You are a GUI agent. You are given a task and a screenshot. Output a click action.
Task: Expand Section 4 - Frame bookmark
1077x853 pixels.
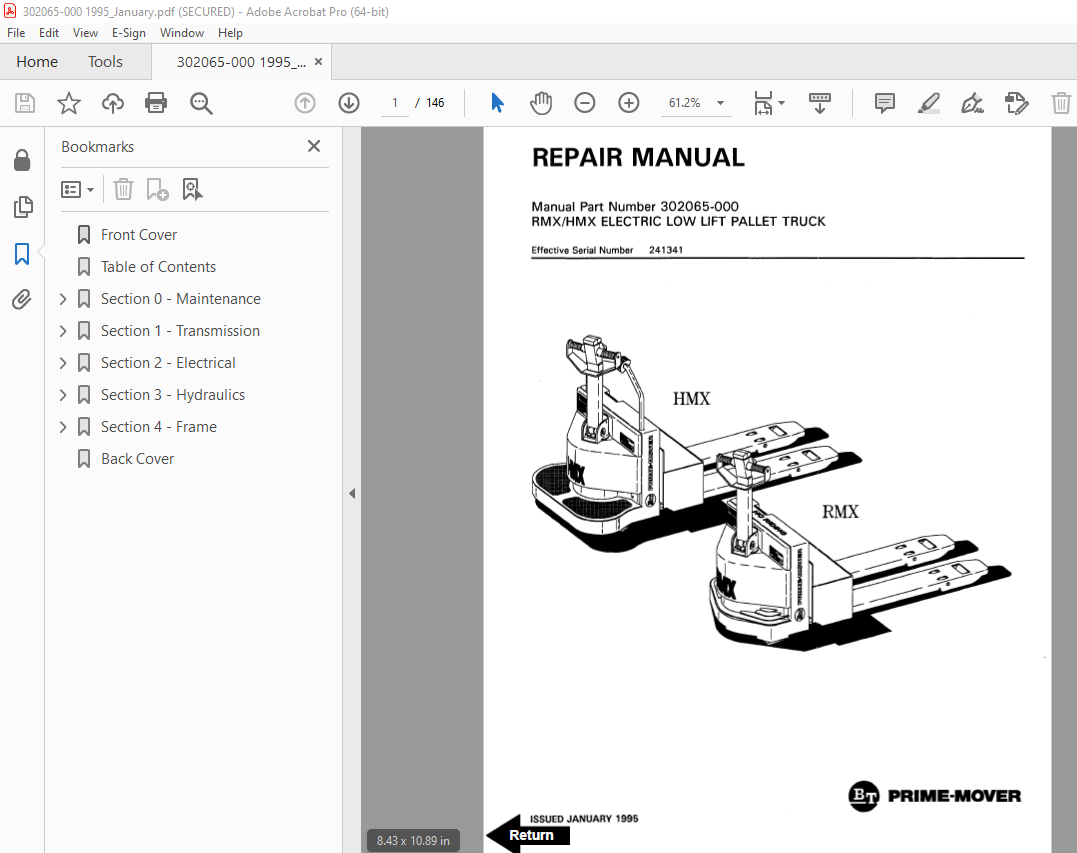pos(63,427)
